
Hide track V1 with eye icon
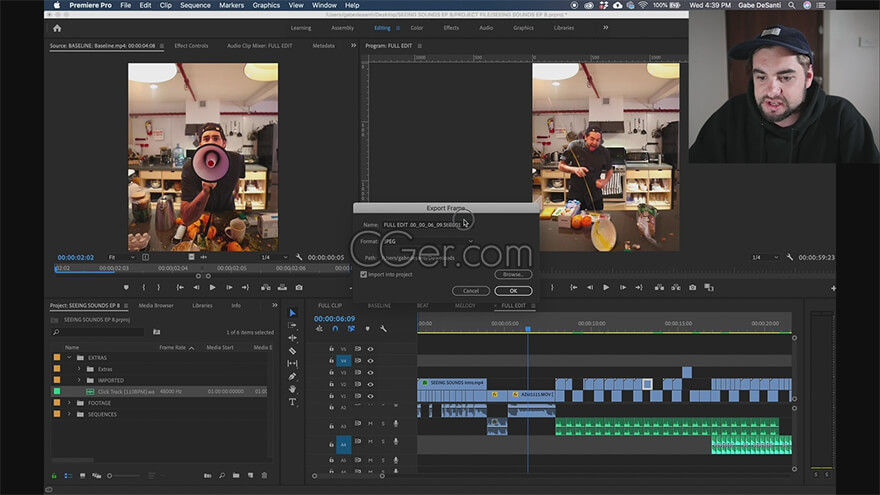tap(370, 396)
